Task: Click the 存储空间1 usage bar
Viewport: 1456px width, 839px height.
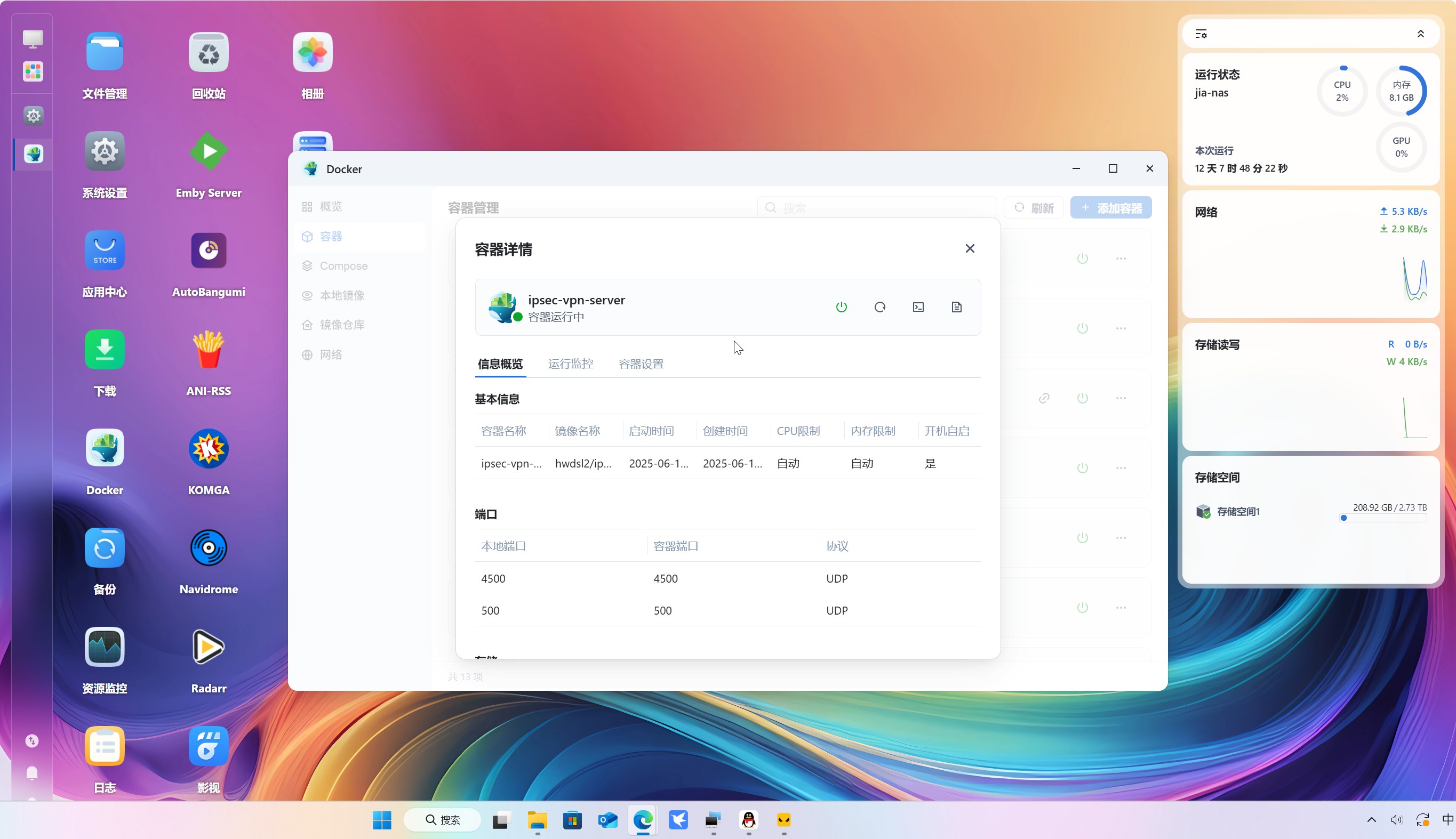Action: pyautogui.click(x=1383, y=518)
